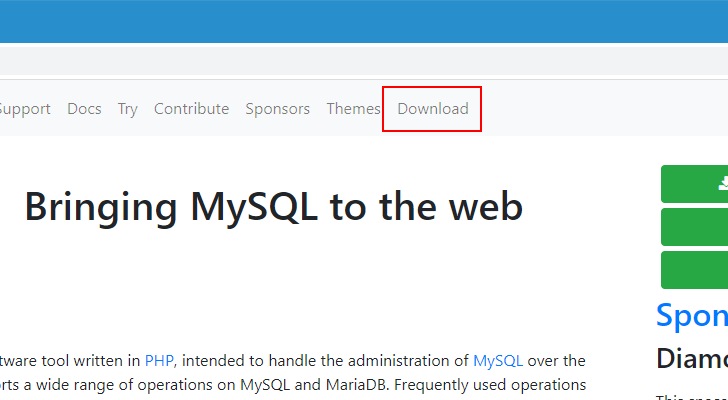The image size is (728, 400).
Task: Follow the PHP hyperlink in the description
Action: coord(159,361)
